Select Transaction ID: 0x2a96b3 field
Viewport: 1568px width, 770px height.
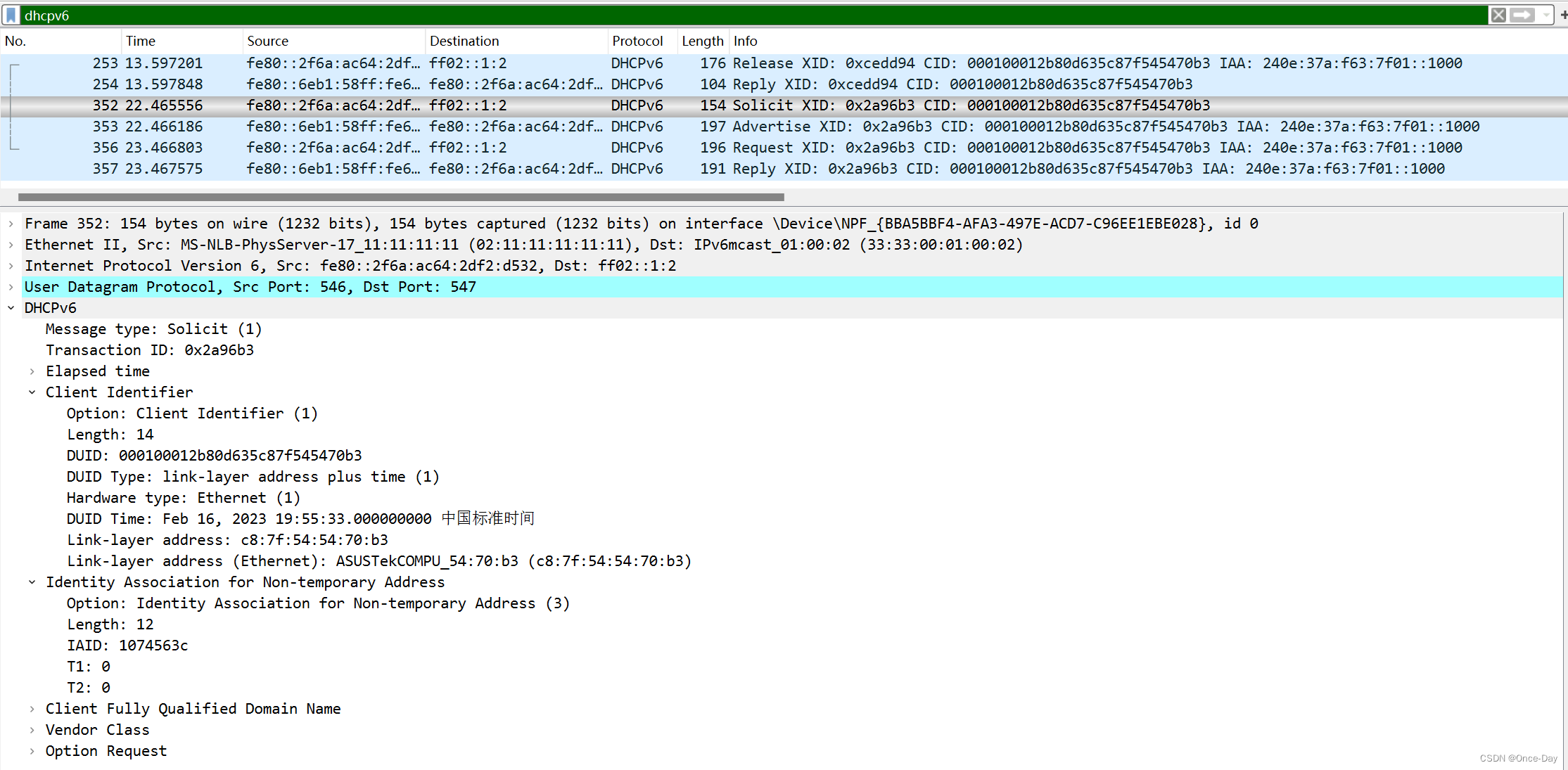point(150,350)
